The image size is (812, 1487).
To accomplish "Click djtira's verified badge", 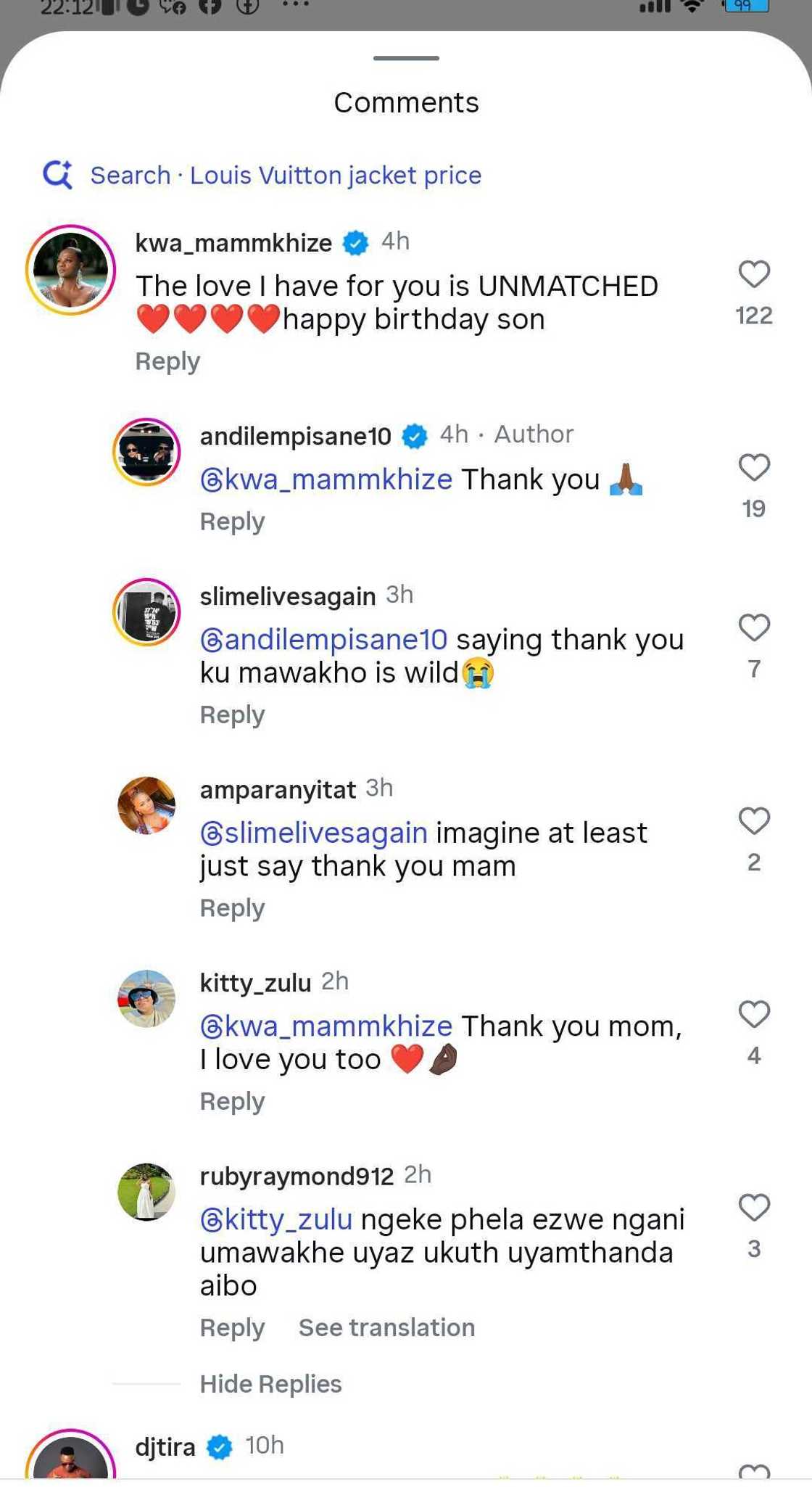I will 220,1445.
